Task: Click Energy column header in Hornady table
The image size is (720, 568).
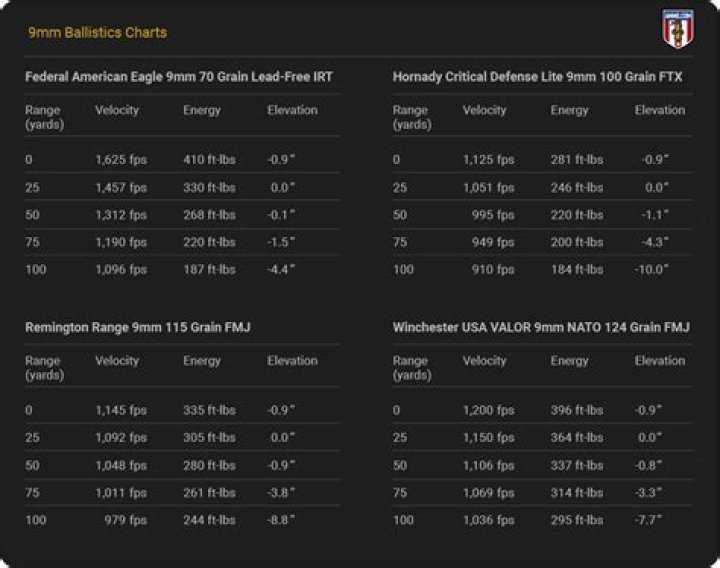Action: (569, 110)
